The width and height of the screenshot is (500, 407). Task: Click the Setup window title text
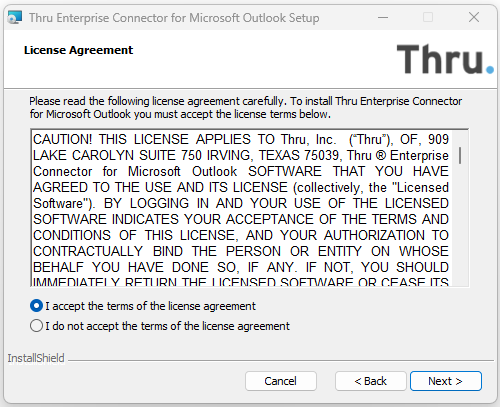[x=174, y=18]
